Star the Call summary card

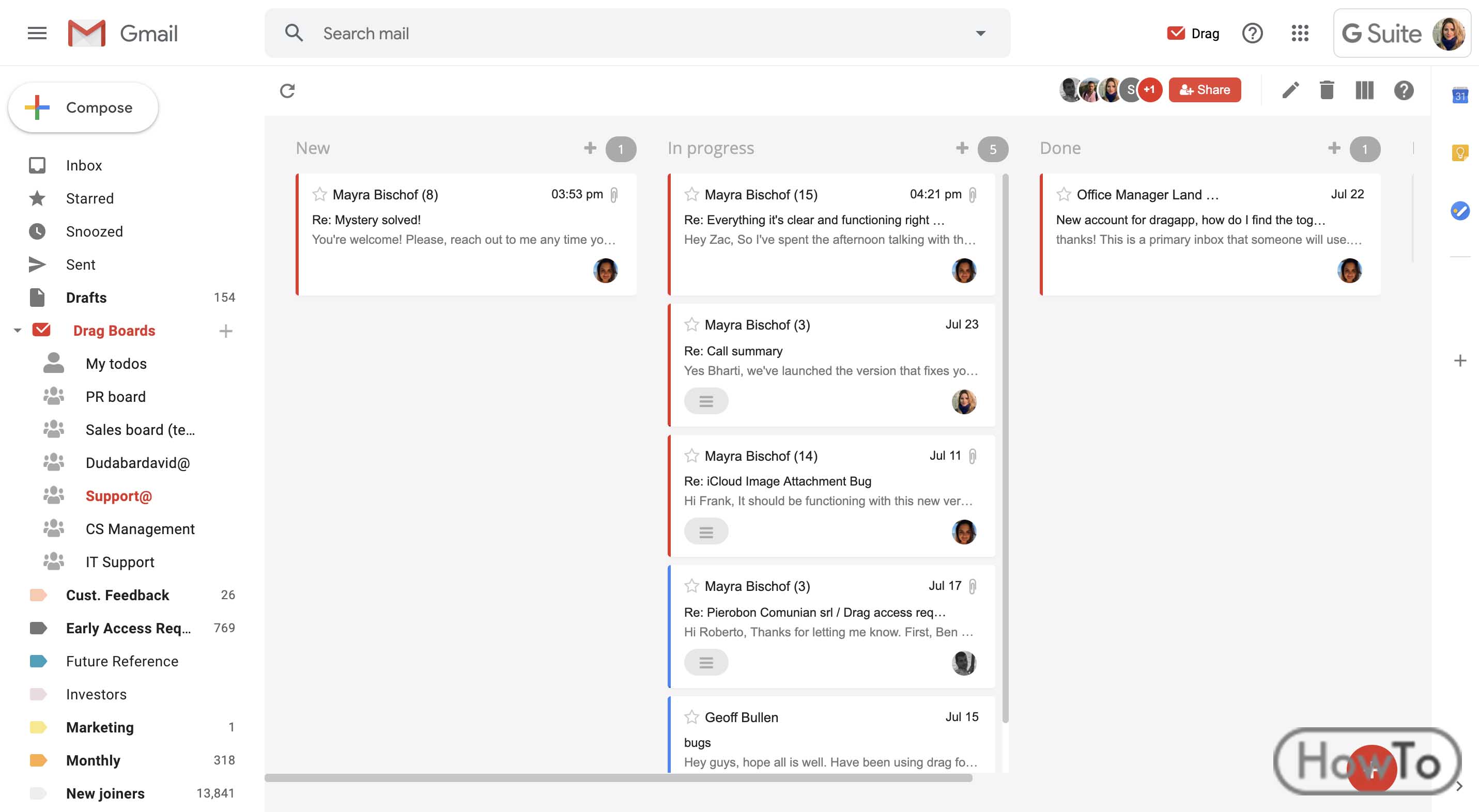pyautogui.click(x=692, y=325)
